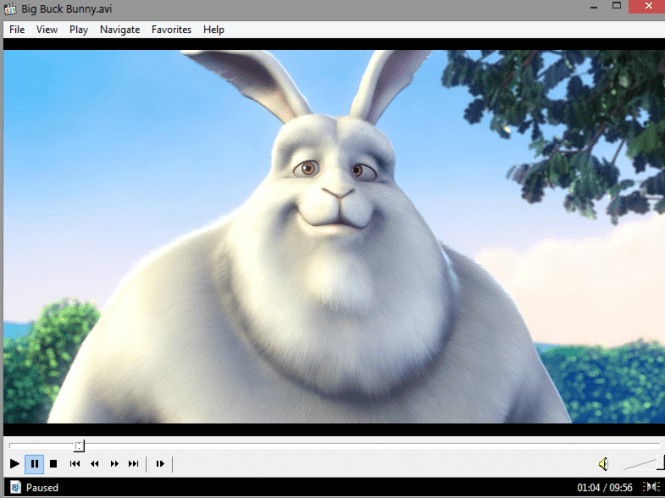Click the frame step button

point(160,464)
